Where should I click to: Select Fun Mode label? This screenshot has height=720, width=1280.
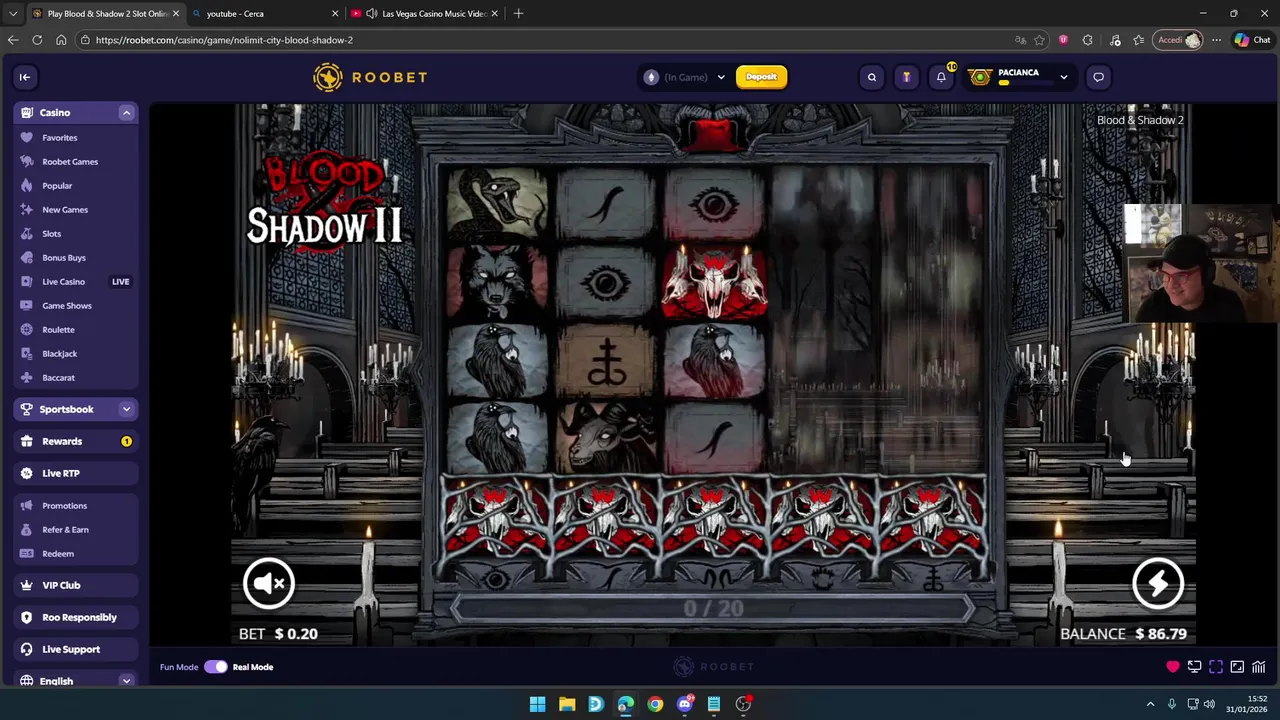[x=179, y=667]
